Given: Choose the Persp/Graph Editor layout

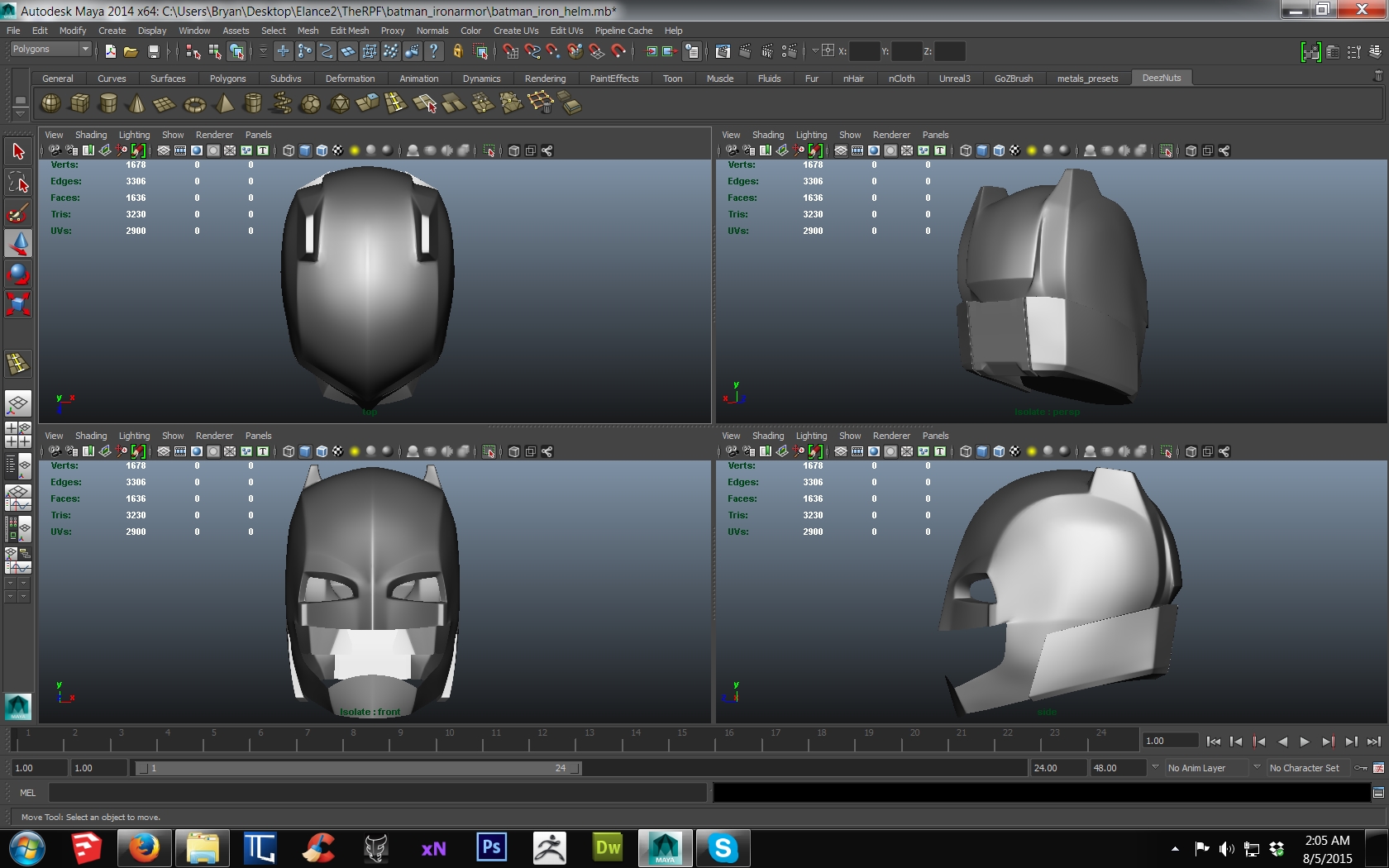Looking at the screenshot, I should point(18,498).
